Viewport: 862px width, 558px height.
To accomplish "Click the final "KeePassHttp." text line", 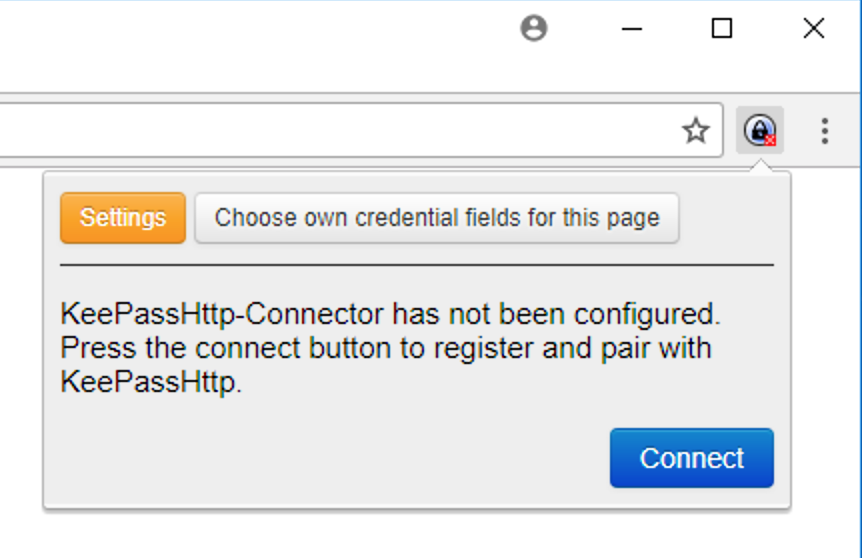I will click(151, 382).
